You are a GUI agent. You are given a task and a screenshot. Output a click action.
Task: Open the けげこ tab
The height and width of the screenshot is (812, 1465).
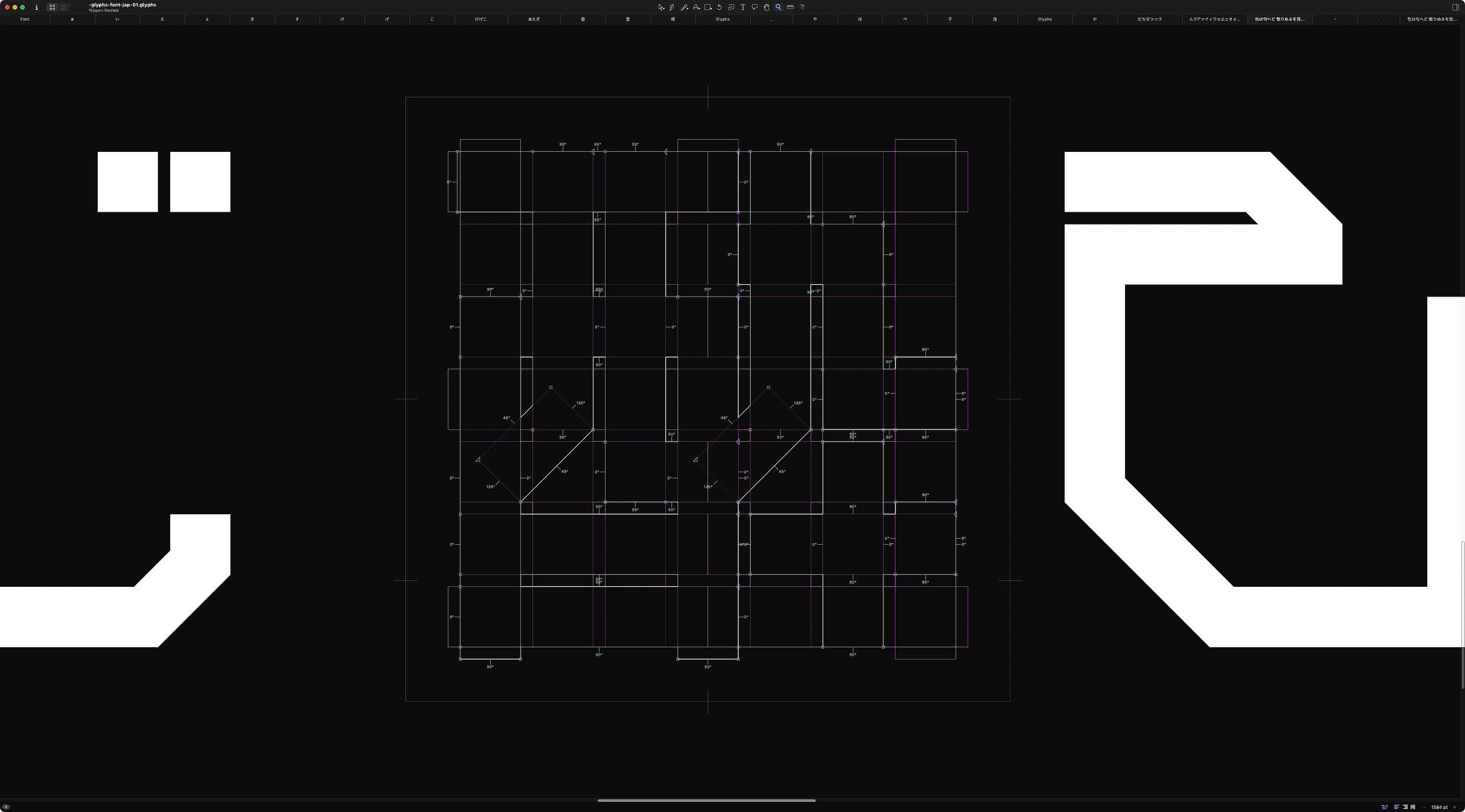click(481, 19)
